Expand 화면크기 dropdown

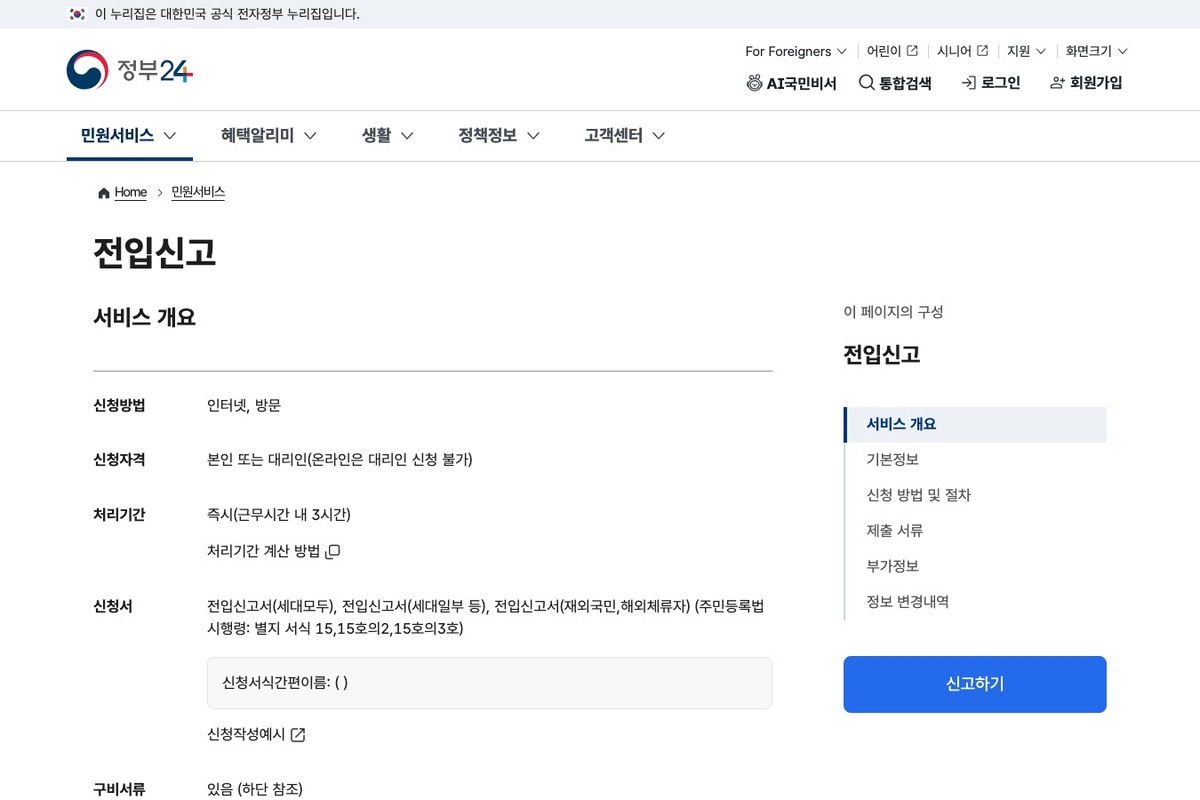click(1096, 51)
